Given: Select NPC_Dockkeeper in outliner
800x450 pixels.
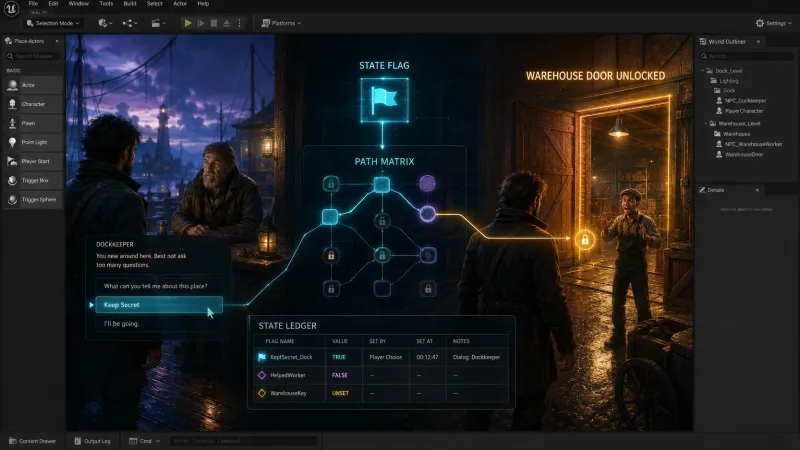Looking at the screenshot, I should (x=741, y=101).
